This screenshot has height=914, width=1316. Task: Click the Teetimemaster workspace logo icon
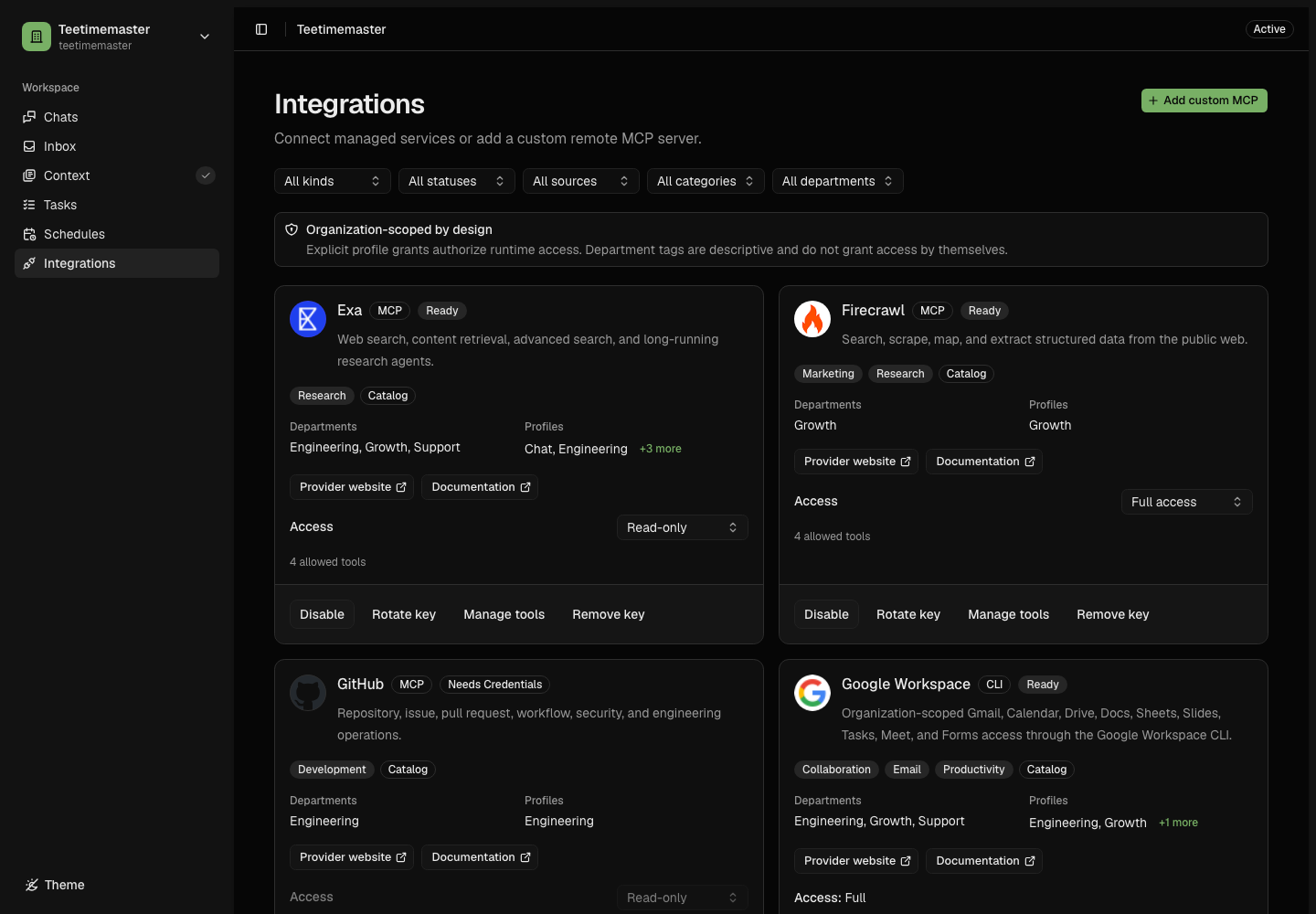pos(37,37)
